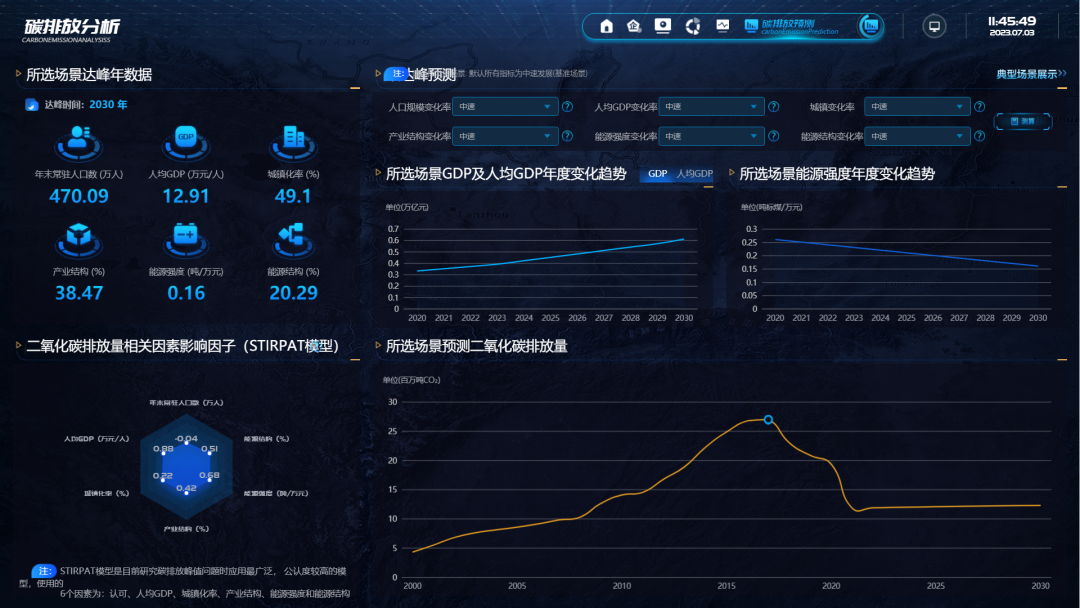The height and width of the screenshot is (608, 1080).
Task: Click the peak marker on CO₂ curve
Action: pyautogui.click(x=768, y=420)
